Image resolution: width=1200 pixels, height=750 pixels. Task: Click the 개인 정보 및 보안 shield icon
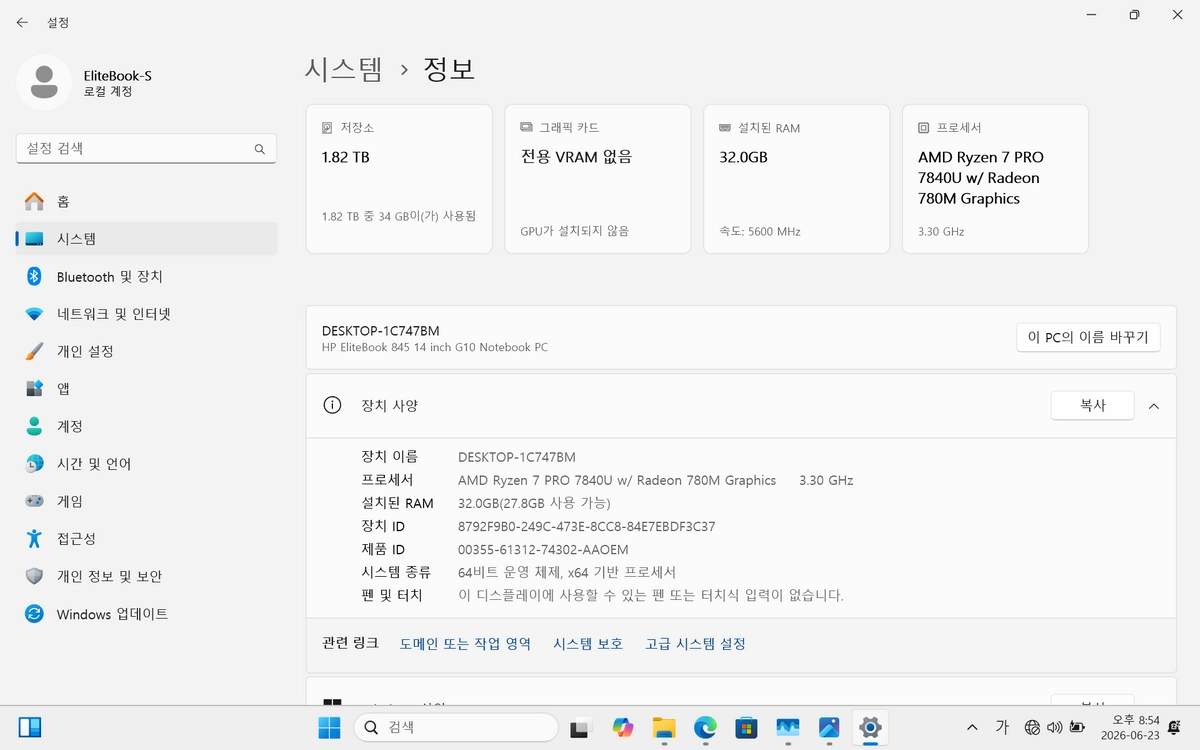[35, 576]
